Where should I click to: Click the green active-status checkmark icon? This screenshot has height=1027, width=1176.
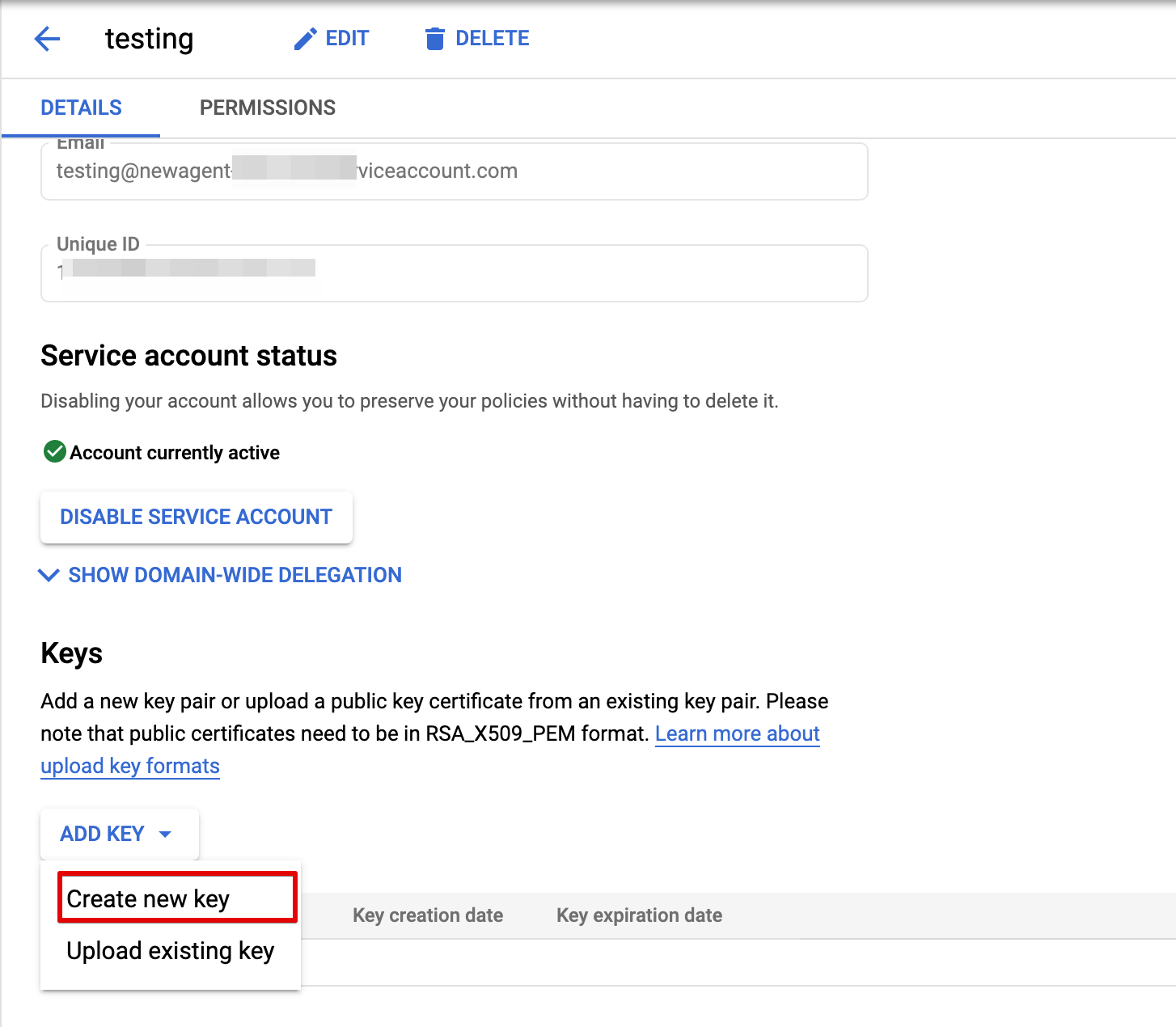coord(54,451)
